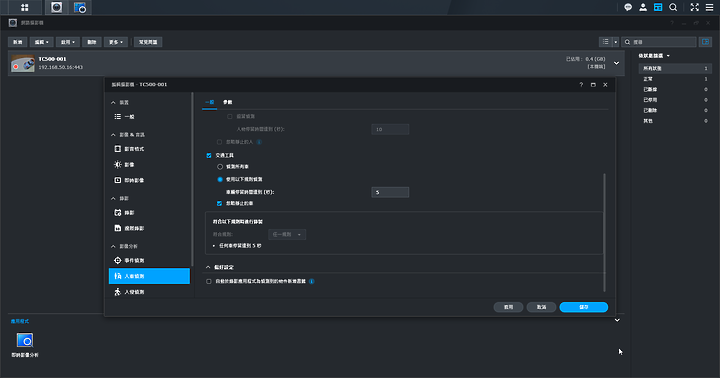Screen dimensions: 720x378
Task: Click dialog content vertical scrollbar
Action: 604,232
